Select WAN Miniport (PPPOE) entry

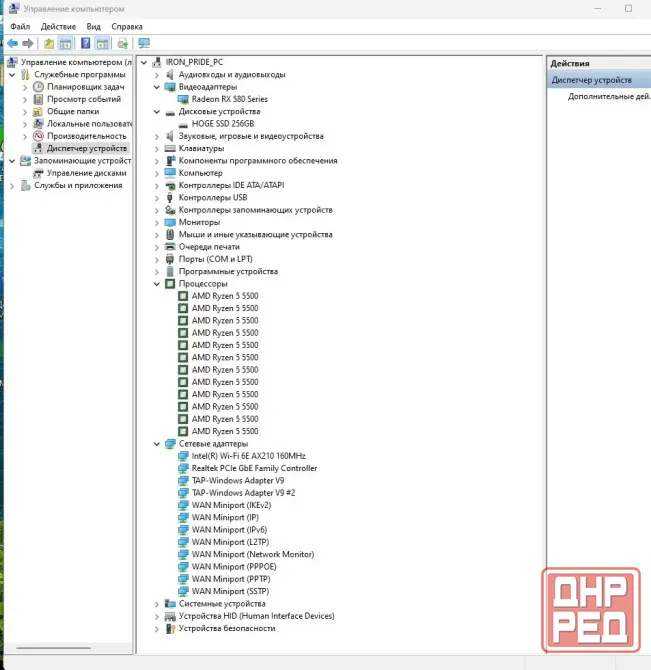pos(234,567)
